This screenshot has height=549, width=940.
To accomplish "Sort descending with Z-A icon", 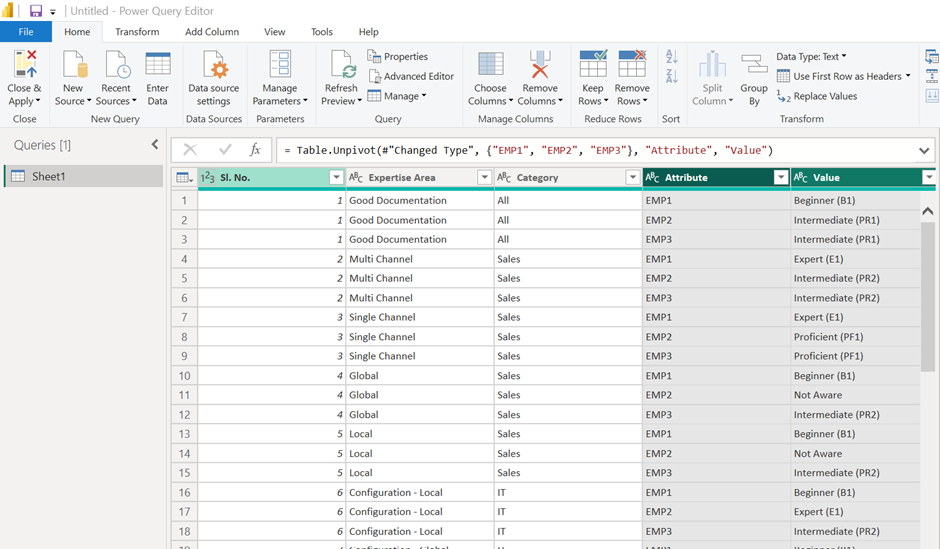I will pyautogui.click(x=671, y=76).
